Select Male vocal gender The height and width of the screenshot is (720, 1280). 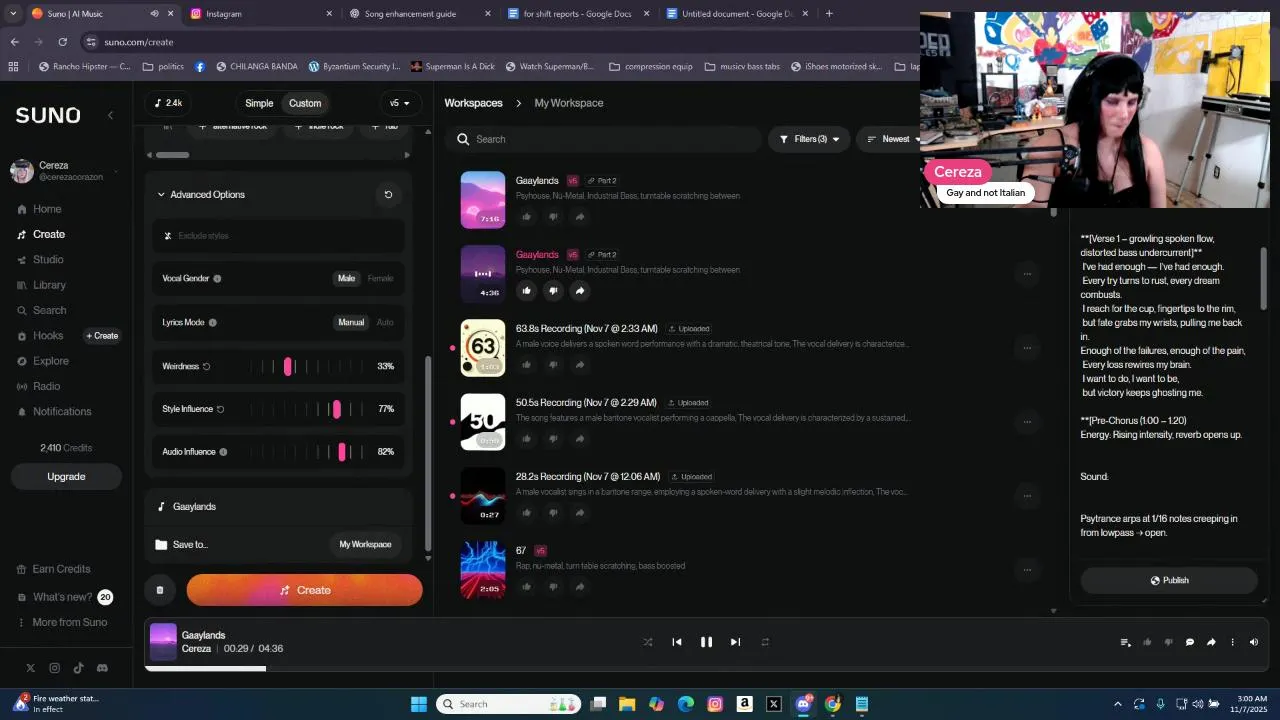(346, 279)
